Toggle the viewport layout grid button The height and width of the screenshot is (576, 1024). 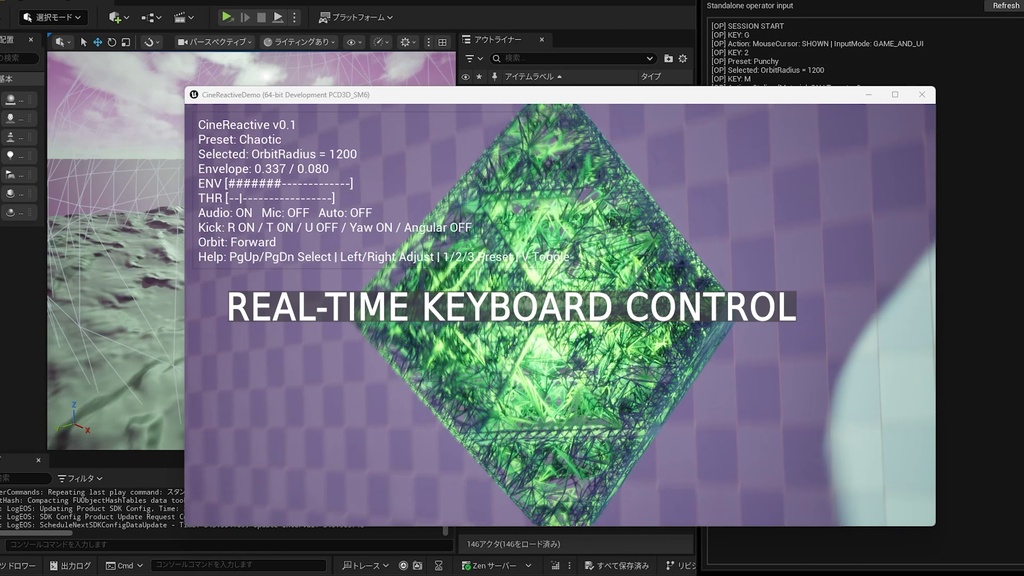pos(443,42)
